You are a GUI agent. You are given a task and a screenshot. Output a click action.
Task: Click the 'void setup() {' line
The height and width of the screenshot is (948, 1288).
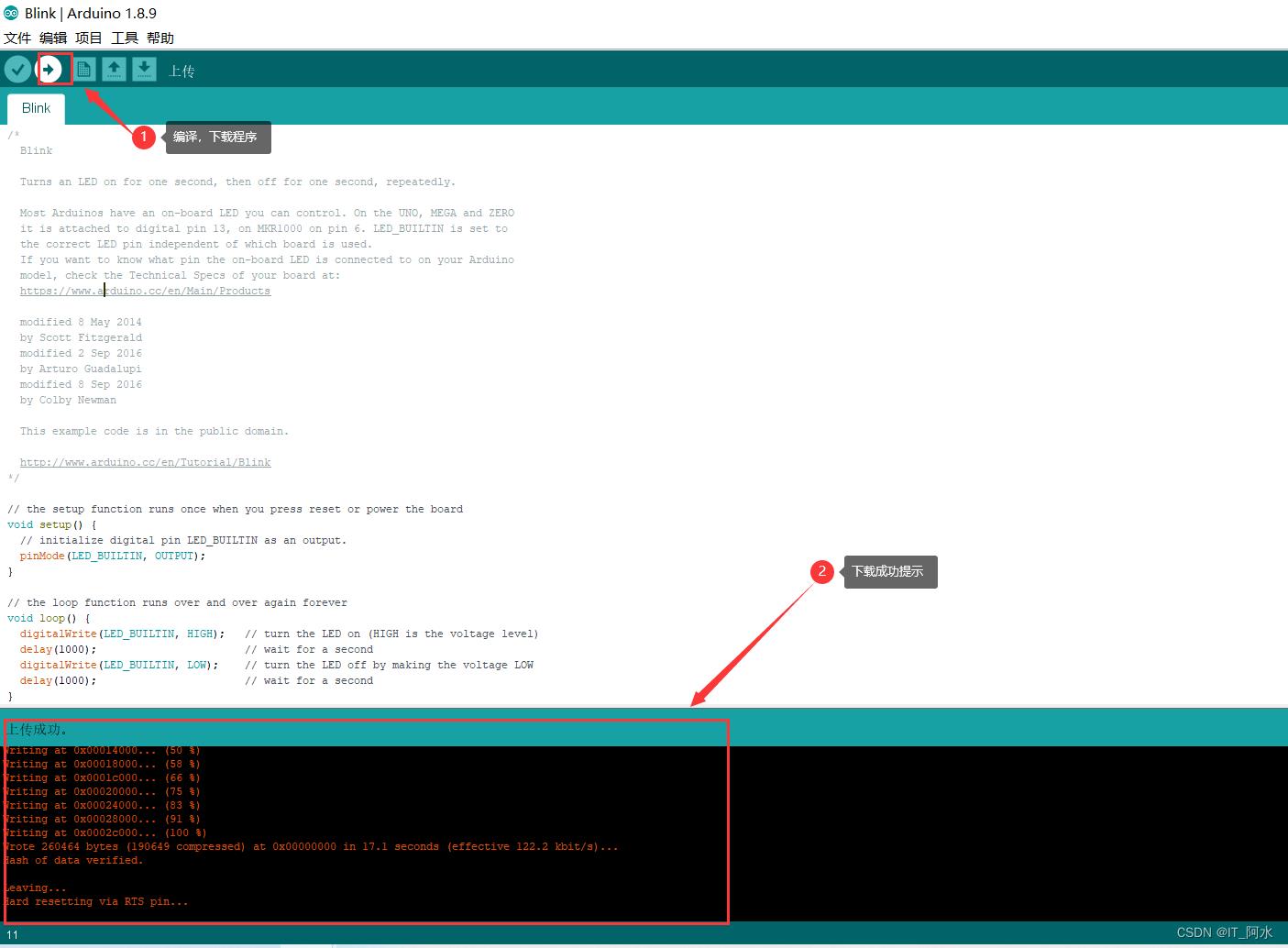(52, 524)
